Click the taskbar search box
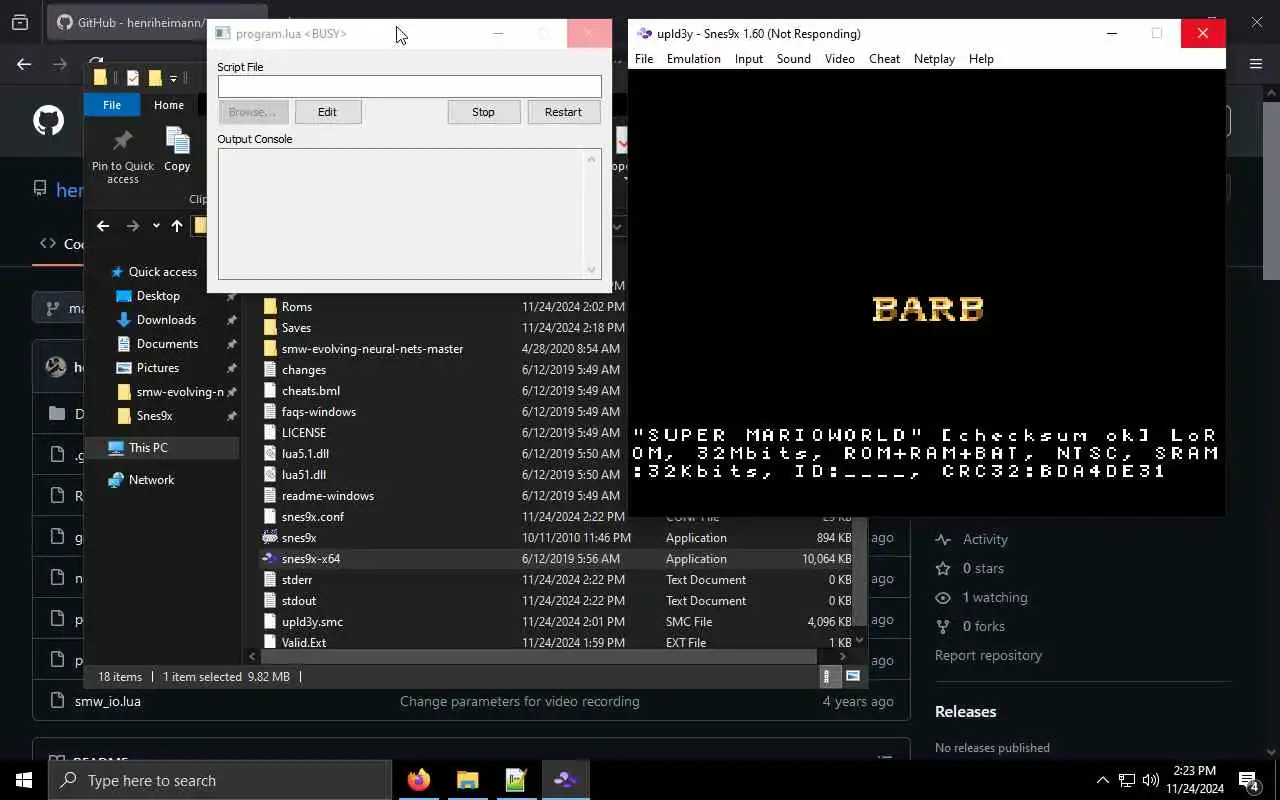This screenshot has height=800, width=1280. (x=220, y=780)
